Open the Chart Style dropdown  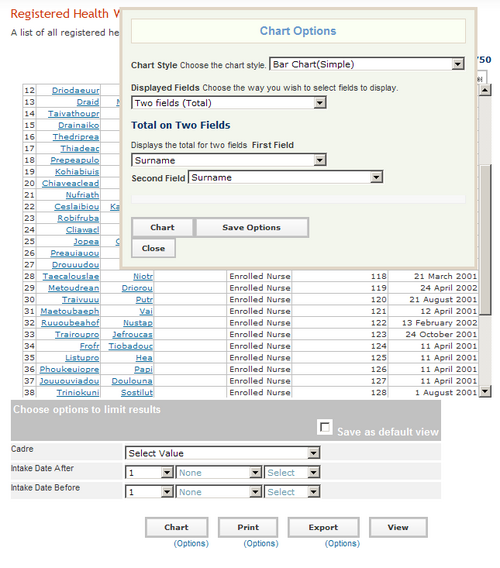pyautogui.click(x=367, y=64)
